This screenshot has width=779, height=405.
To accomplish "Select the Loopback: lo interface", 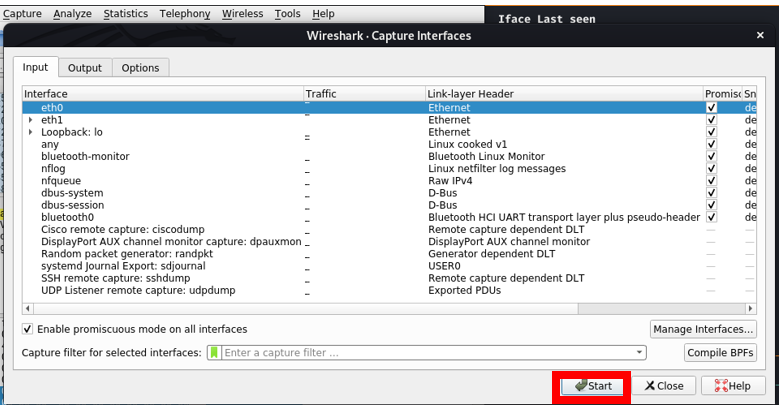I will pyautogui.click(x=389, y=132).
